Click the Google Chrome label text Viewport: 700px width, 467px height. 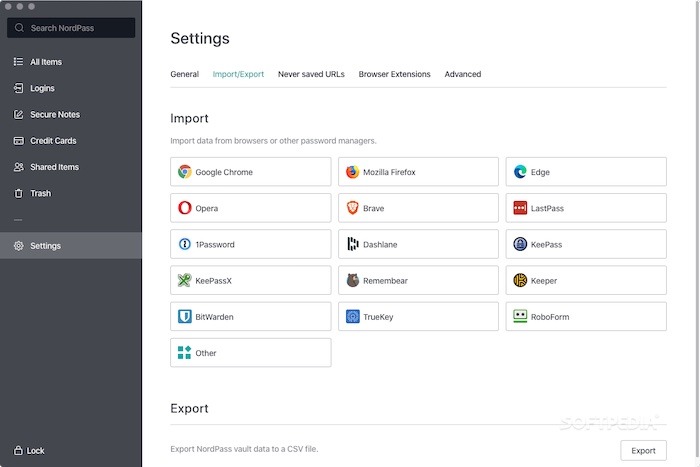(224, 172)
